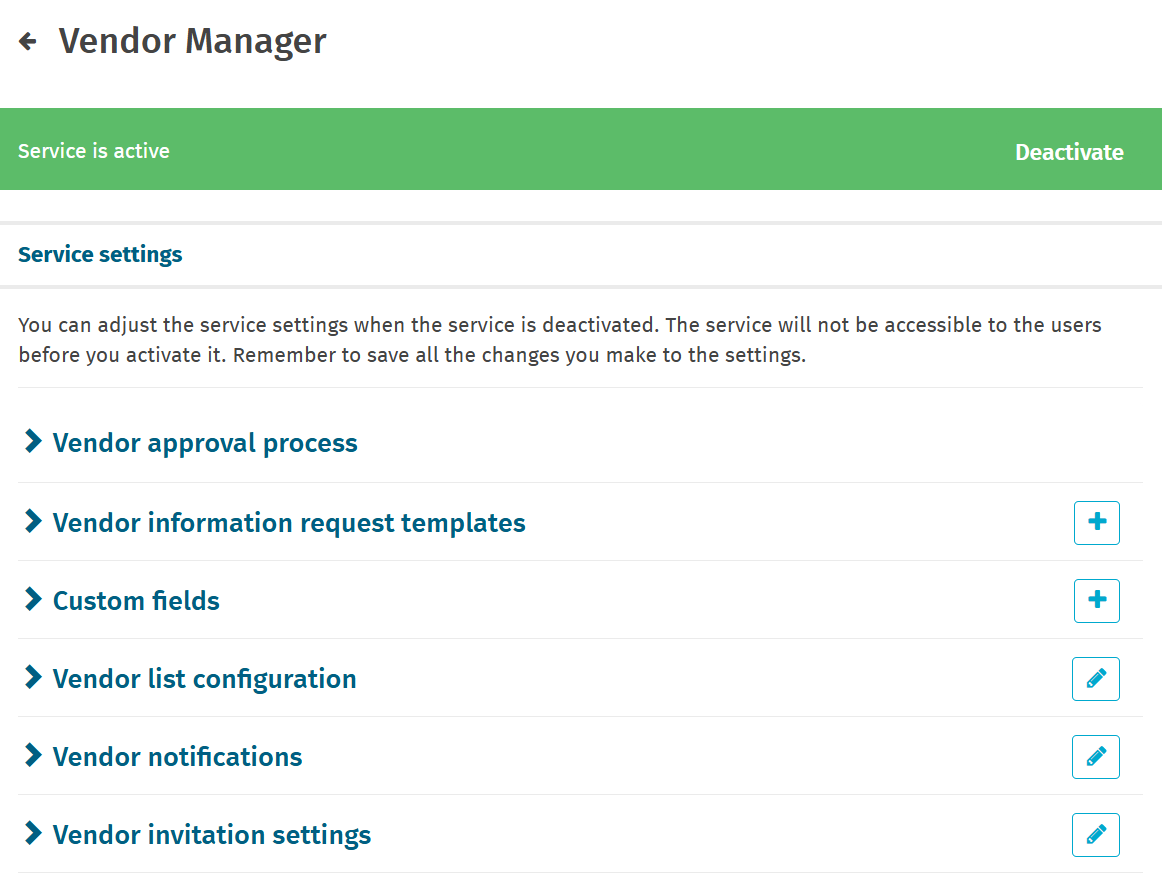The image size is (1162, 874).
Task: Expand the Vendor invitation settings chevron
Action: click(x=33, y=834)
